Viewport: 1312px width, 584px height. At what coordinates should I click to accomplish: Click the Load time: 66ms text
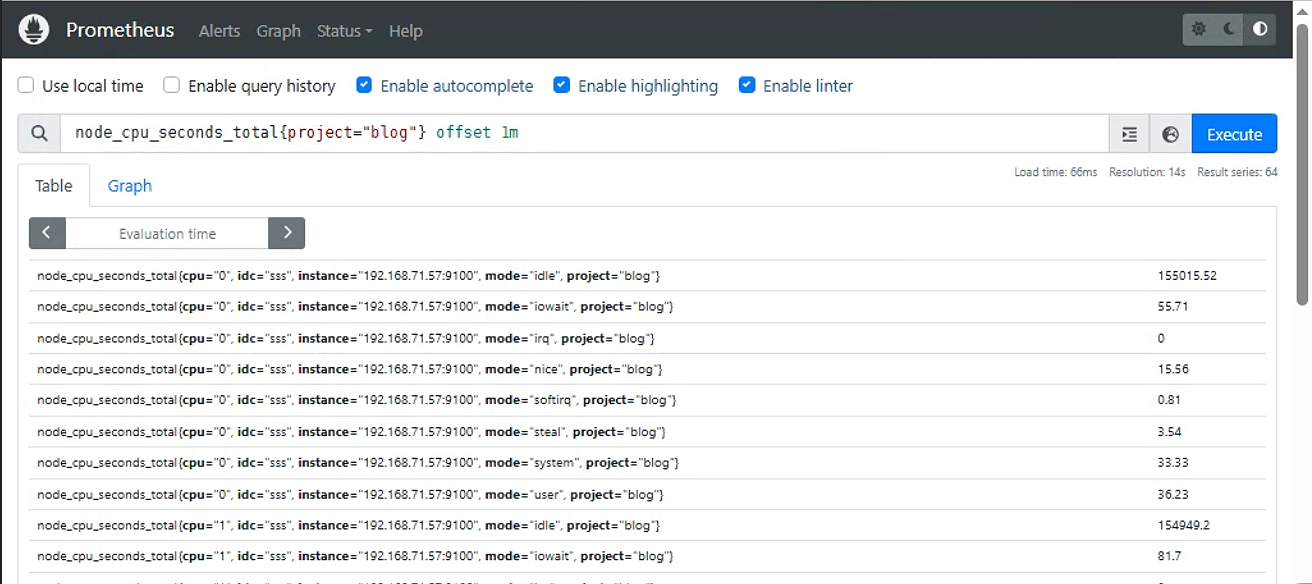(1055, 172)
